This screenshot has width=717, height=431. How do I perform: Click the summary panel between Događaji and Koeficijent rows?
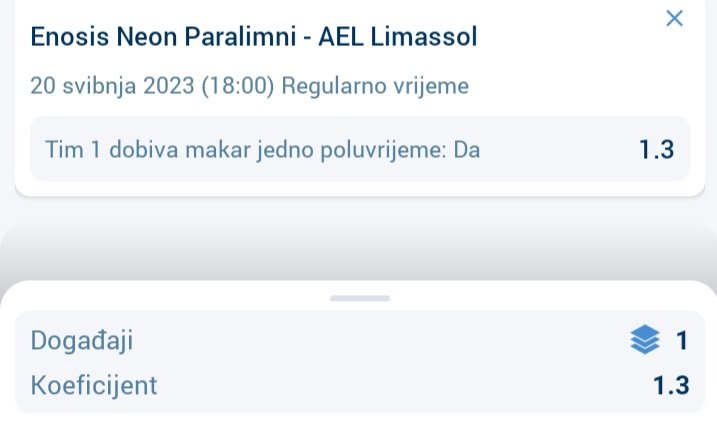coord(360,363)
